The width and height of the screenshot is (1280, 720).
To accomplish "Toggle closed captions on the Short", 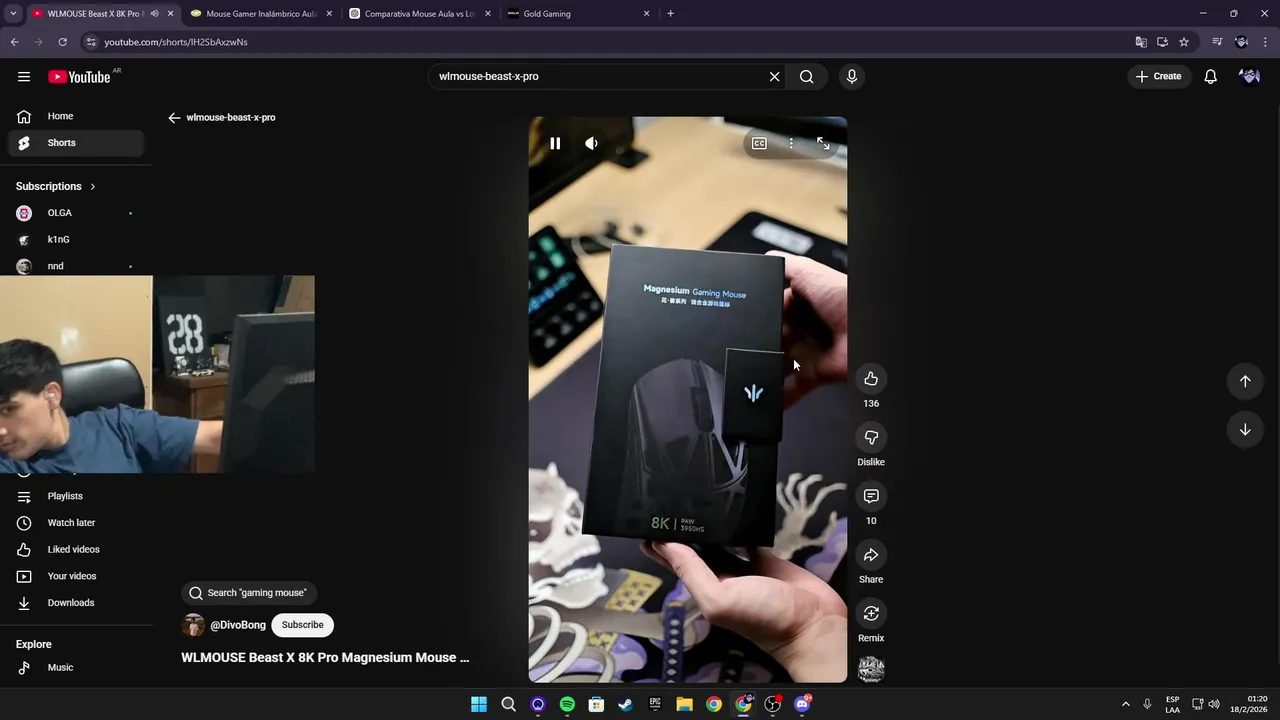I will [759, 144].
